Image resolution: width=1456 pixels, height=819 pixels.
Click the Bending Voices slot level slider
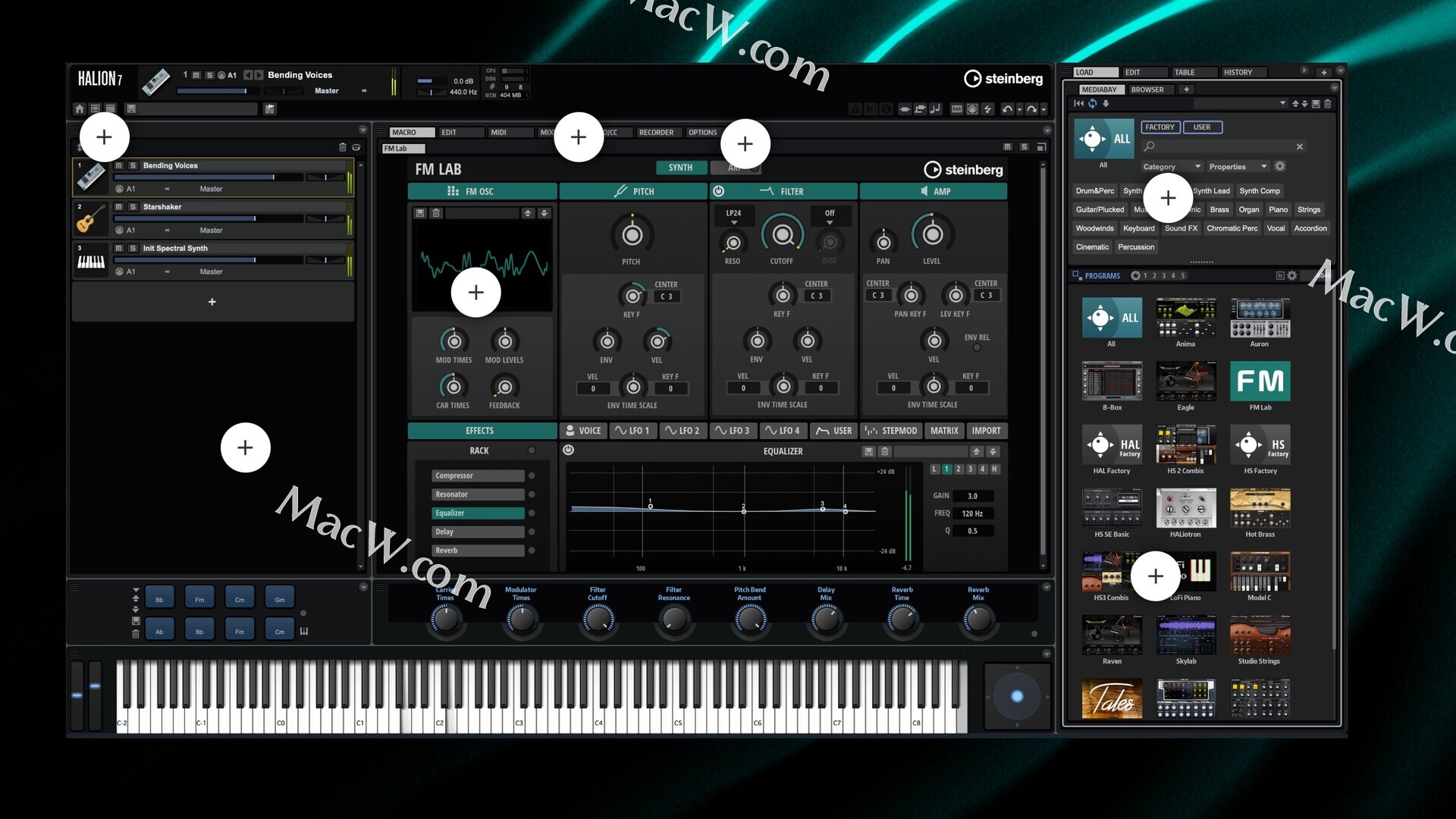(207, 177)
